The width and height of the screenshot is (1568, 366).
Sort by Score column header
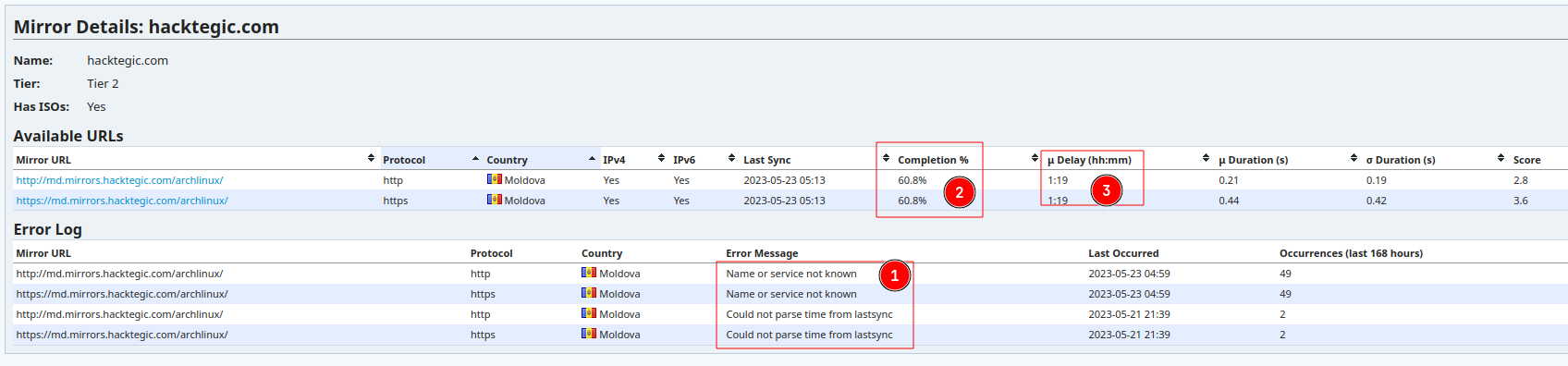click(x=1538, y=160)
